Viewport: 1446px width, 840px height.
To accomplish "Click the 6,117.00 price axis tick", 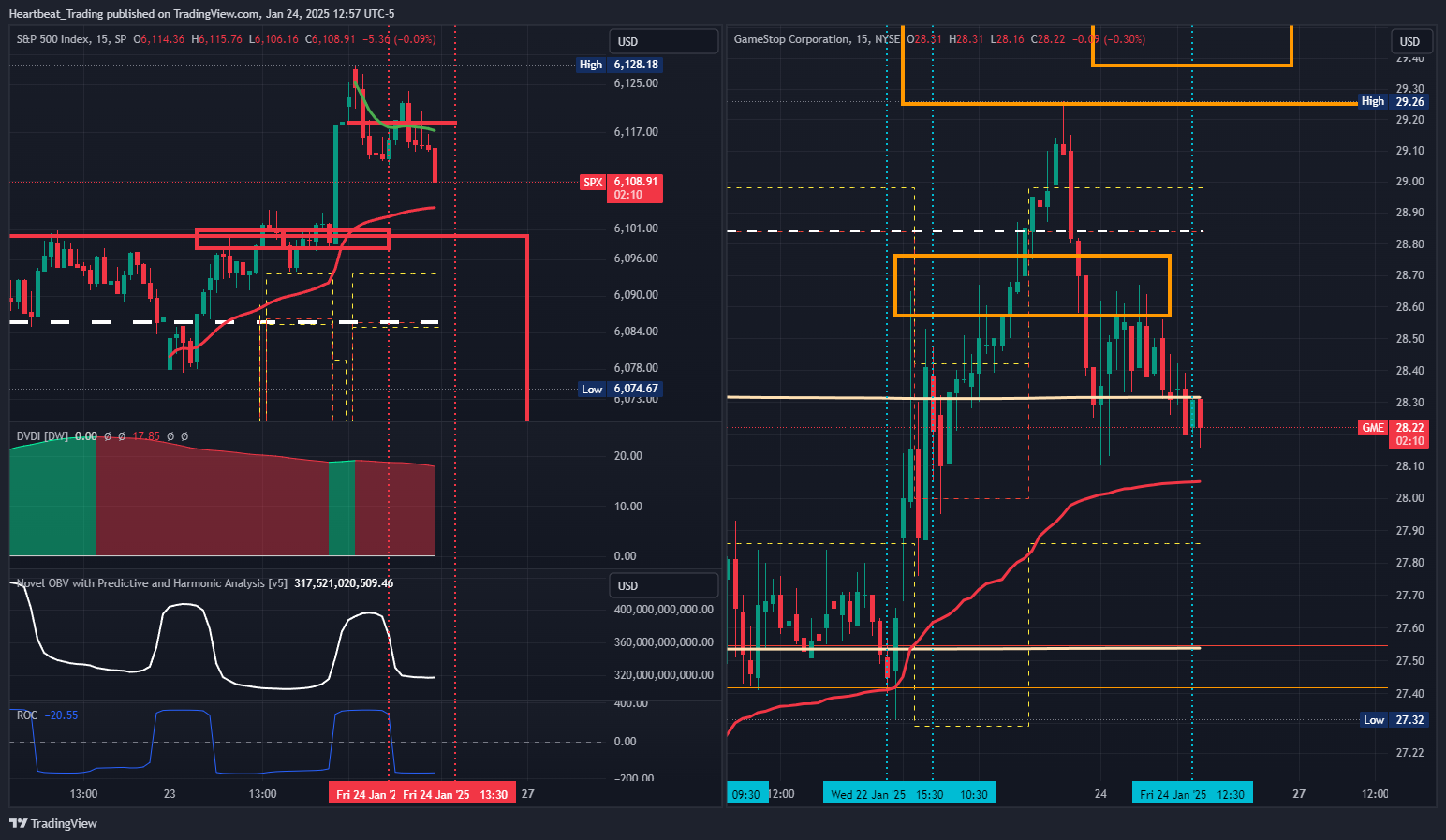I will pyautogui.click(x=636, y=132).
